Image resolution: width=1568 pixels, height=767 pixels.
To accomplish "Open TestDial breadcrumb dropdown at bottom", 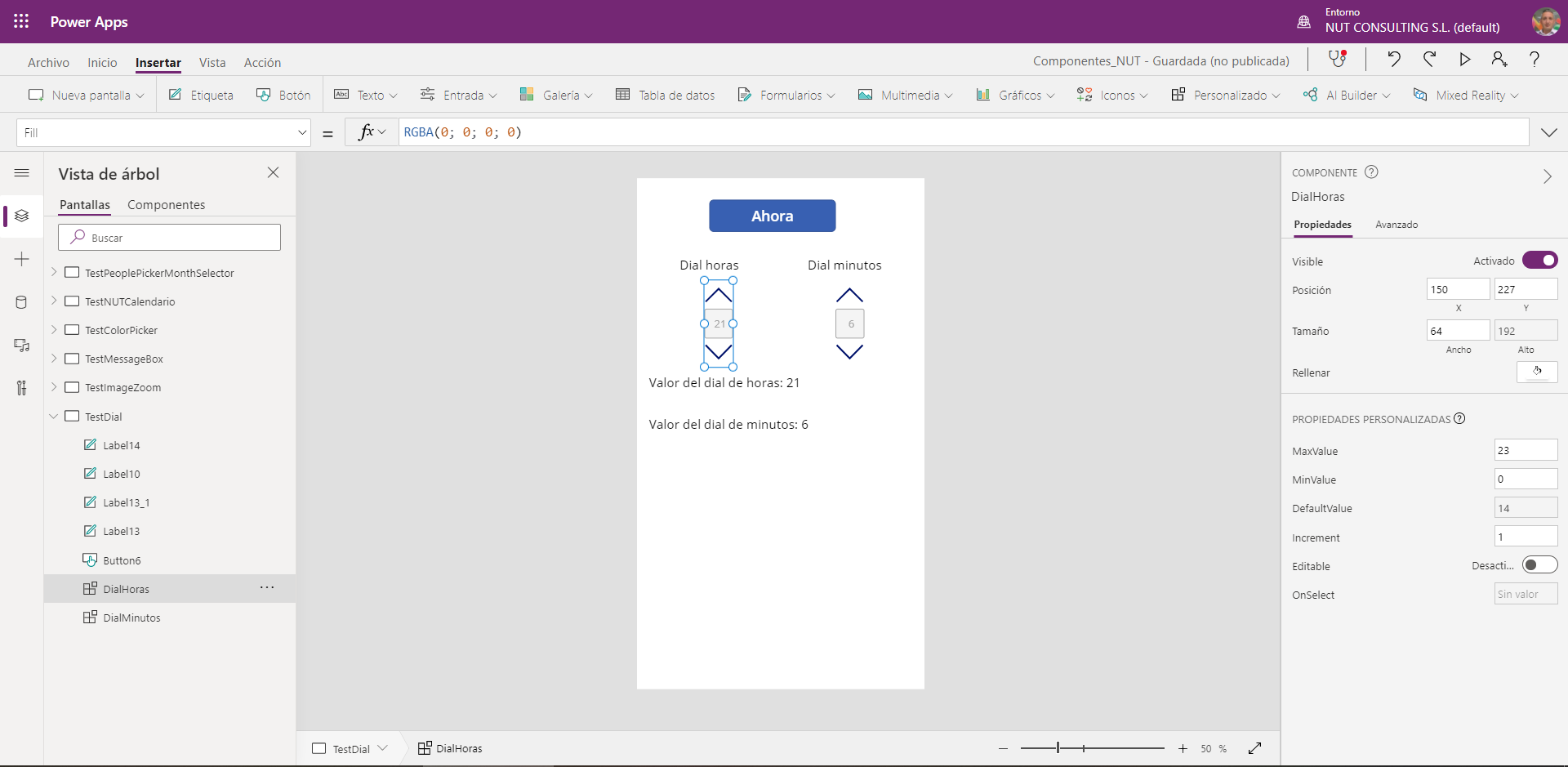I will tap(382, 748).
